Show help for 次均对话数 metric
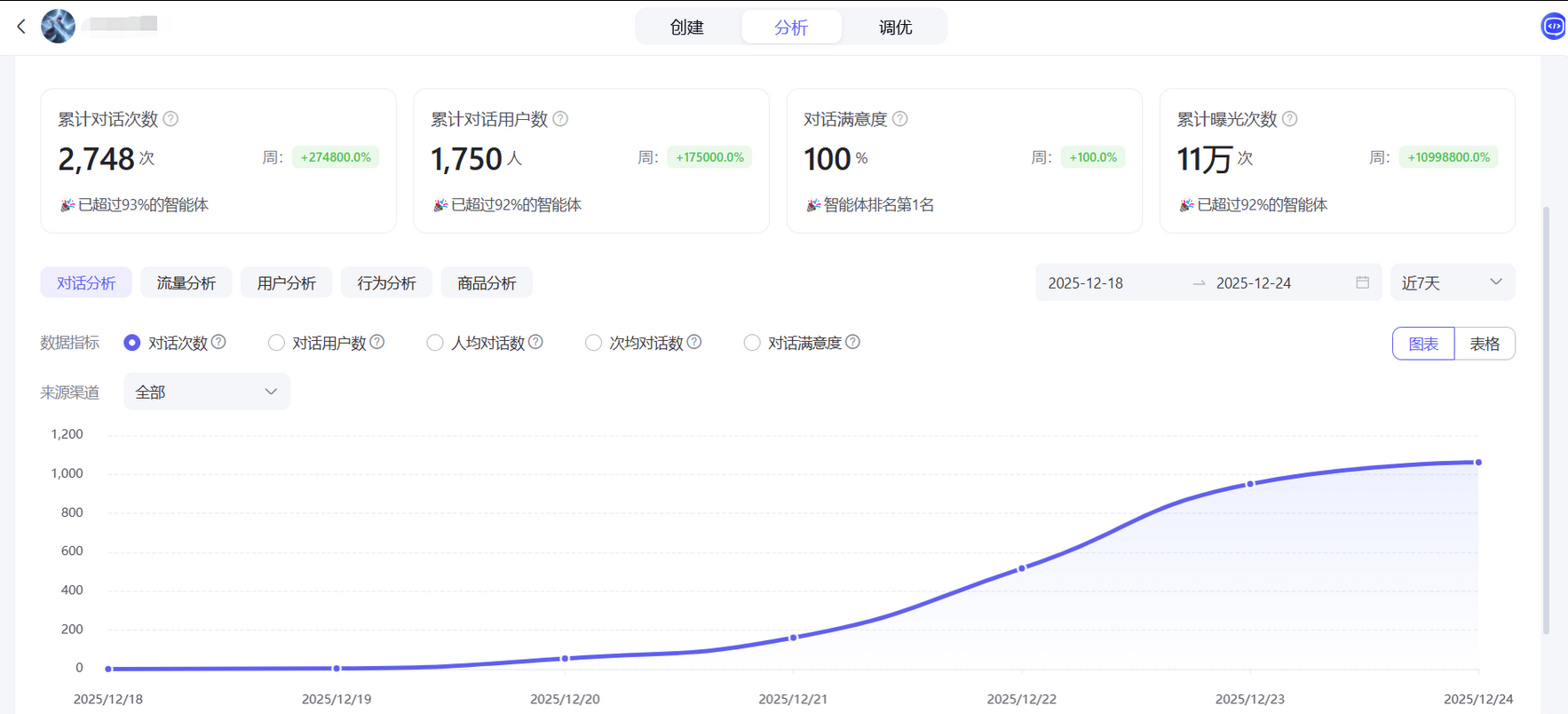 click(x=694, y=342)
